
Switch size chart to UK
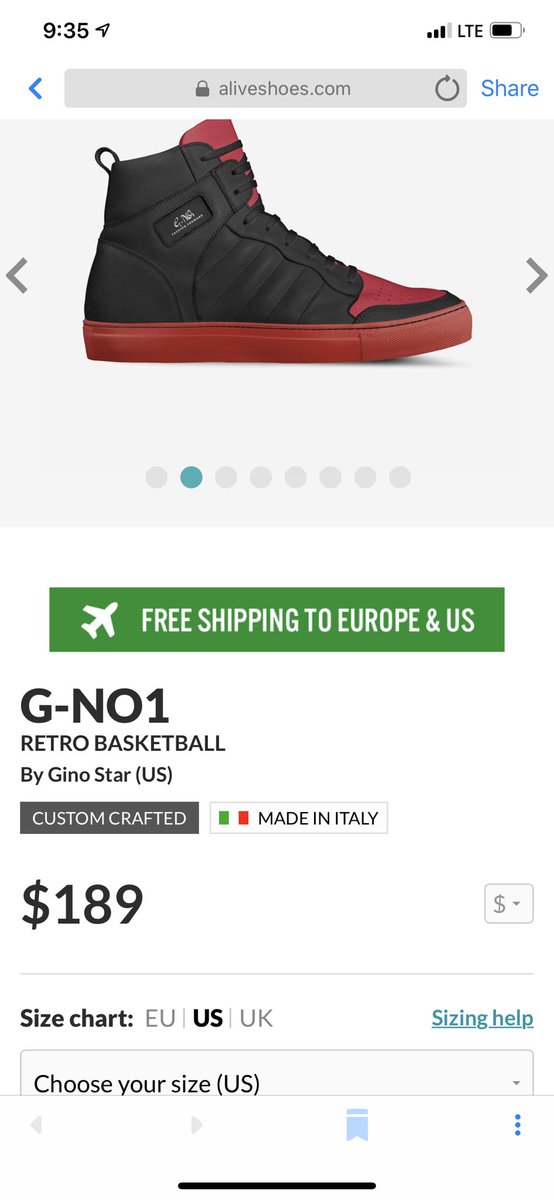256,1018
